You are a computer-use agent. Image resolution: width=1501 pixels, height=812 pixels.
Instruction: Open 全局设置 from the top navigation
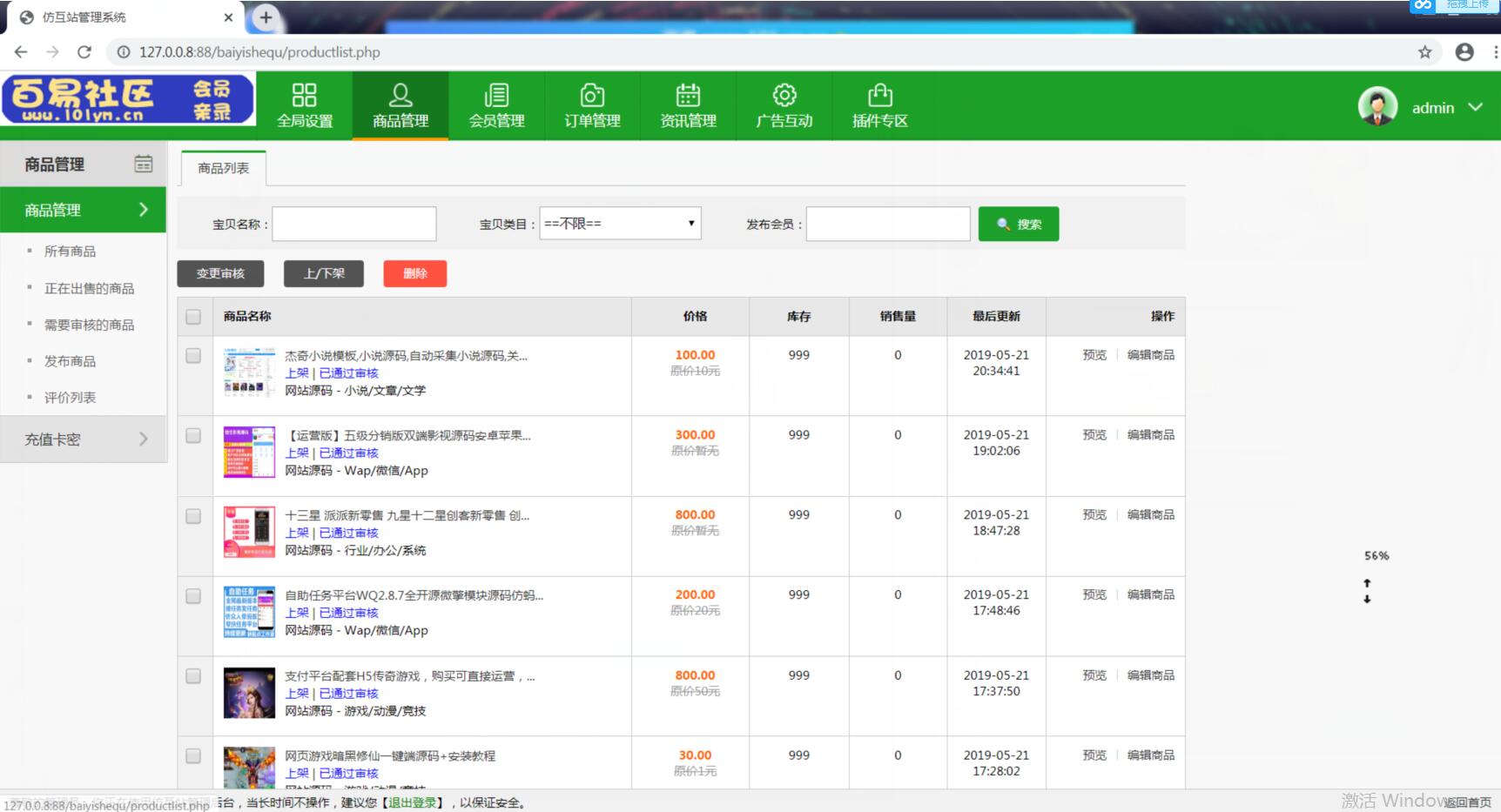click(305, 106)
